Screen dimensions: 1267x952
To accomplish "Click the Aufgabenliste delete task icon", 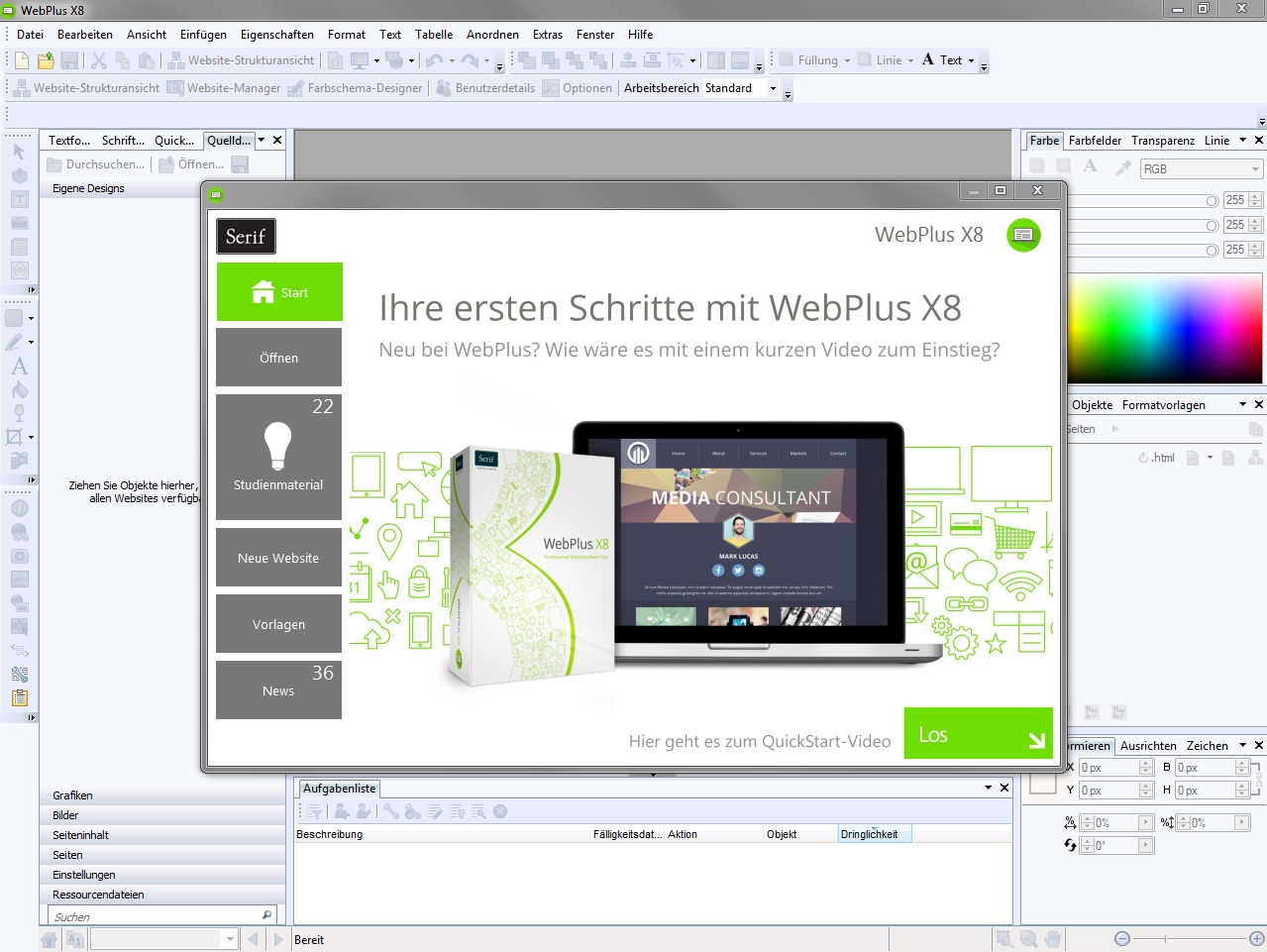I will (x=500, y=811).
